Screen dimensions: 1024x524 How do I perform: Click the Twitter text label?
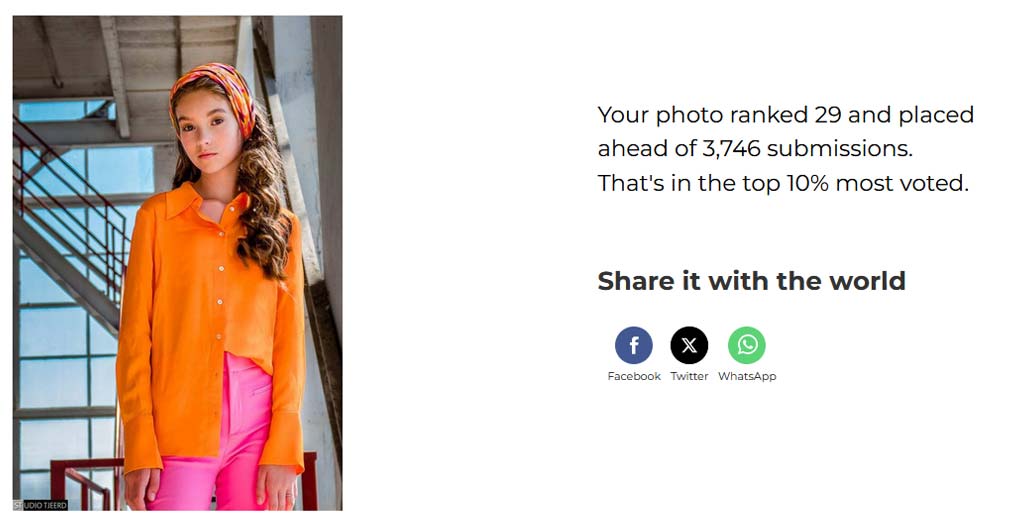coord(689,376)
